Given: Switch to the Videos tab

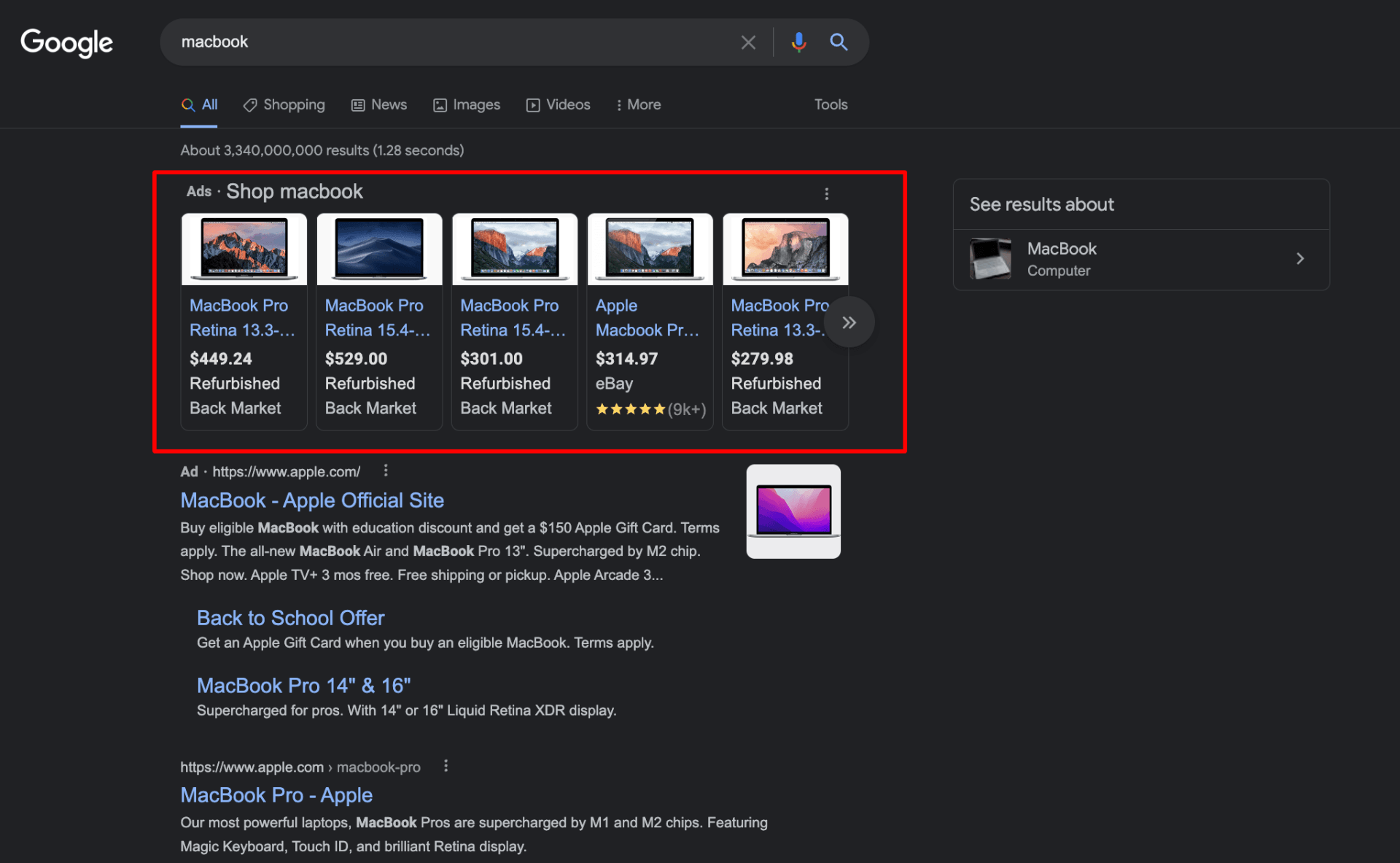Looking at the screenshot, I should [x=559, y=105].
